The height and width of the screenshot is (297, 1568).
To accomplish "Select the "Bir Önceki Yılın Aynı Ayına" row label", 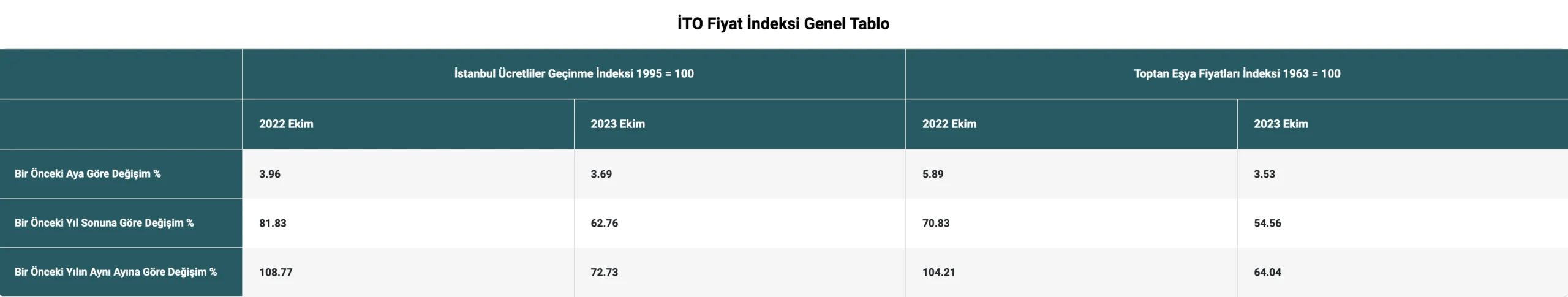I will pos(116,272).
